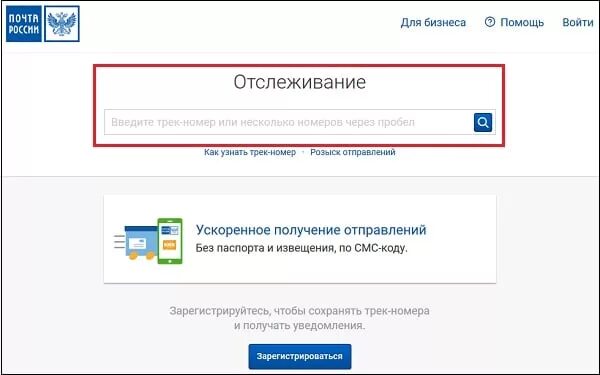Click the magnifier search button
The image size is (600, 375).
point(483,122)
